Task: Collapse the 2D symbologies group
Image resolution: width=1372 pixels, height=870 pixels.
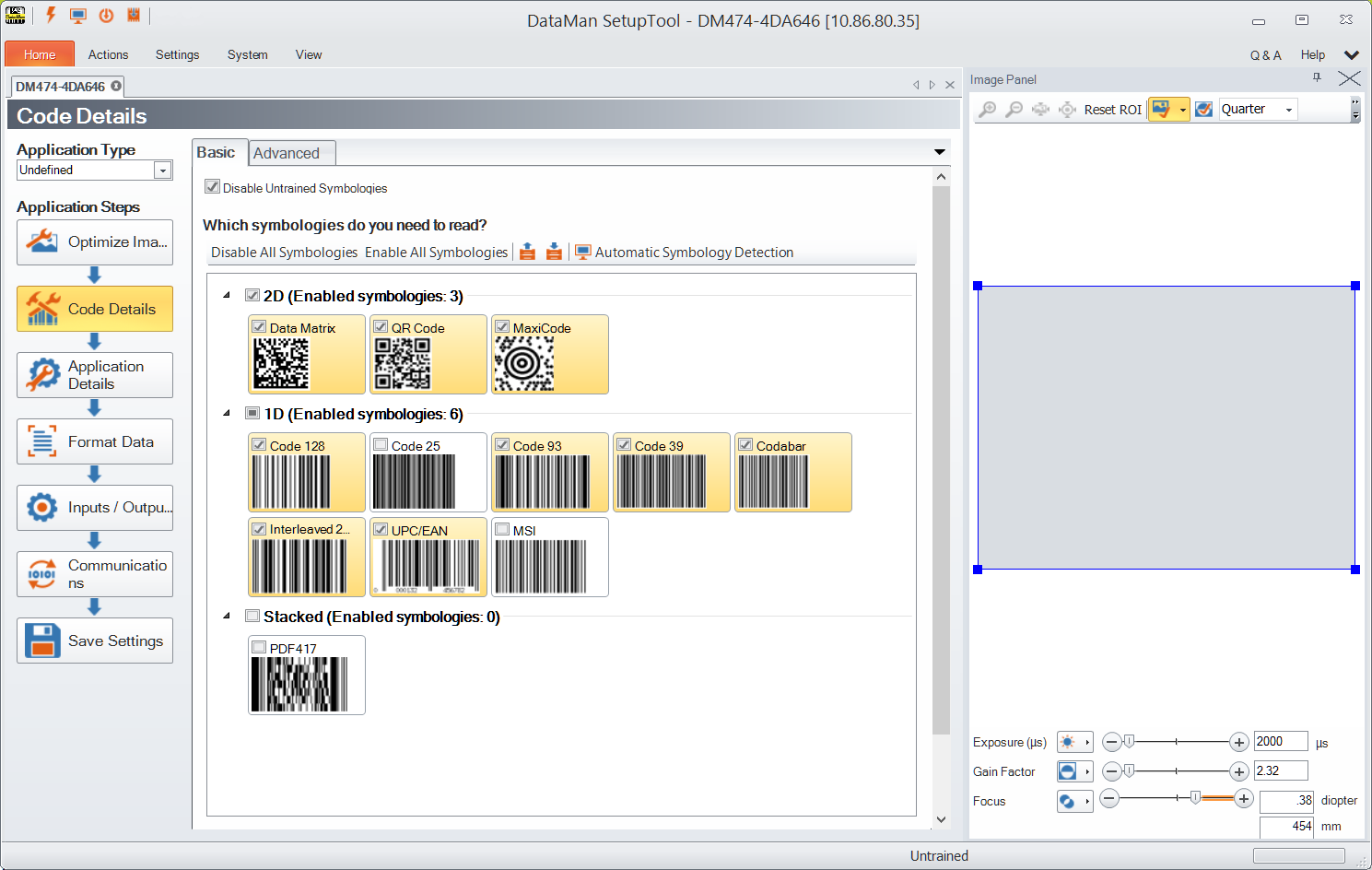Action: [227, 296]
